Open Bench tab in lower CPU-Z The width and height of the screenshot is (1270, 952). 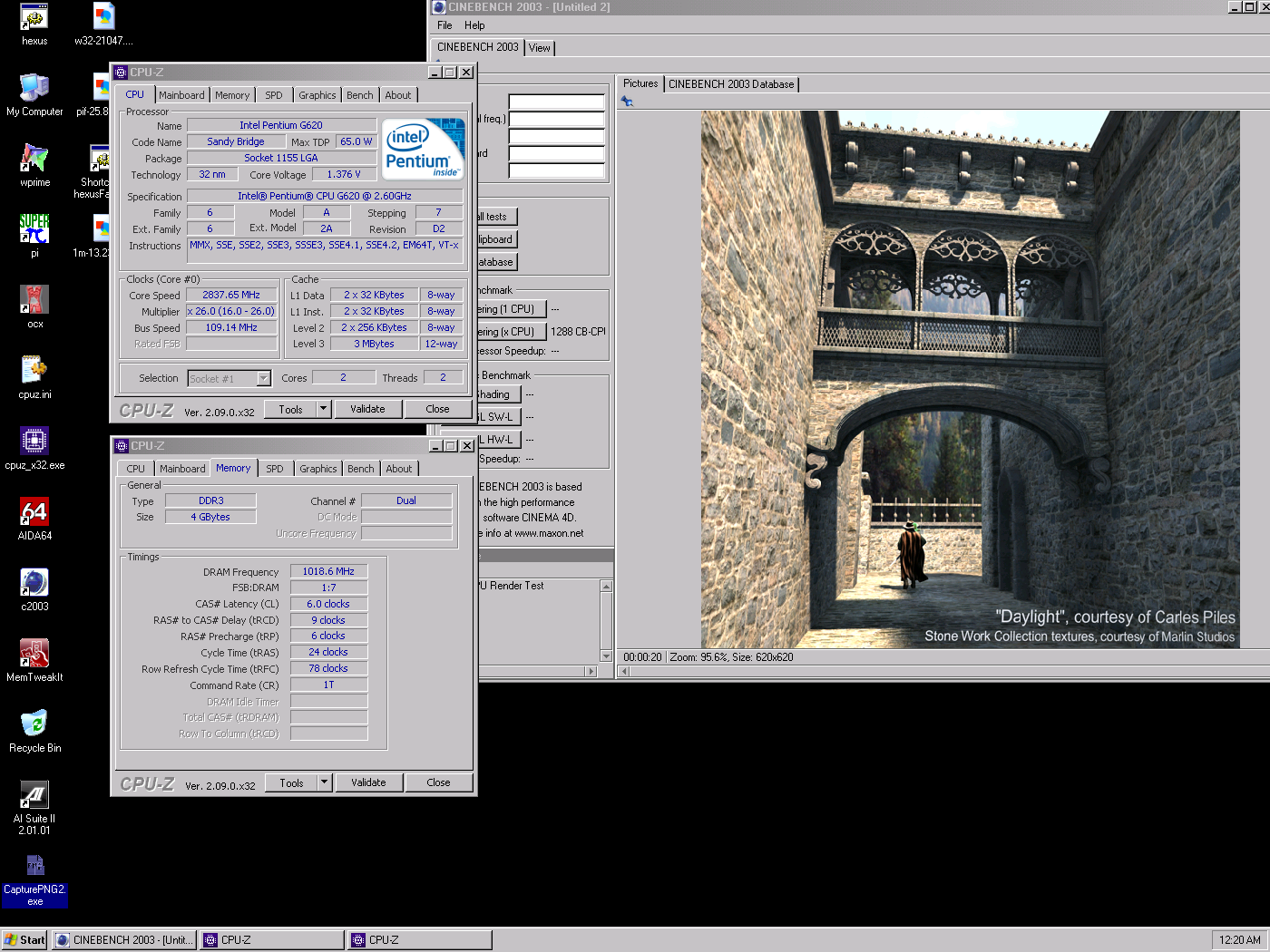click(x=361, y=469)
